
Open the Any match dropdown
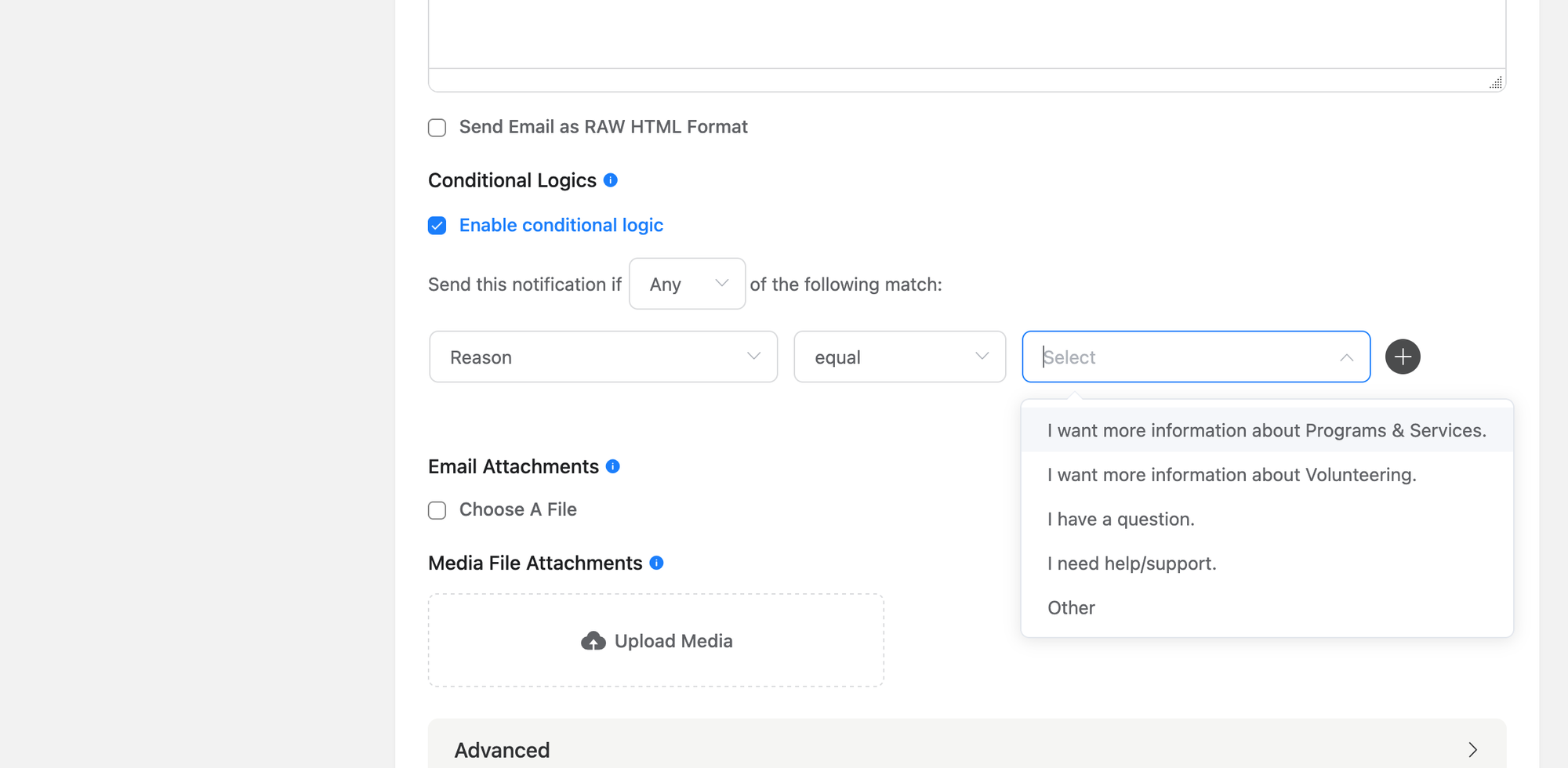pyautogui.click(x=687, y=284)
